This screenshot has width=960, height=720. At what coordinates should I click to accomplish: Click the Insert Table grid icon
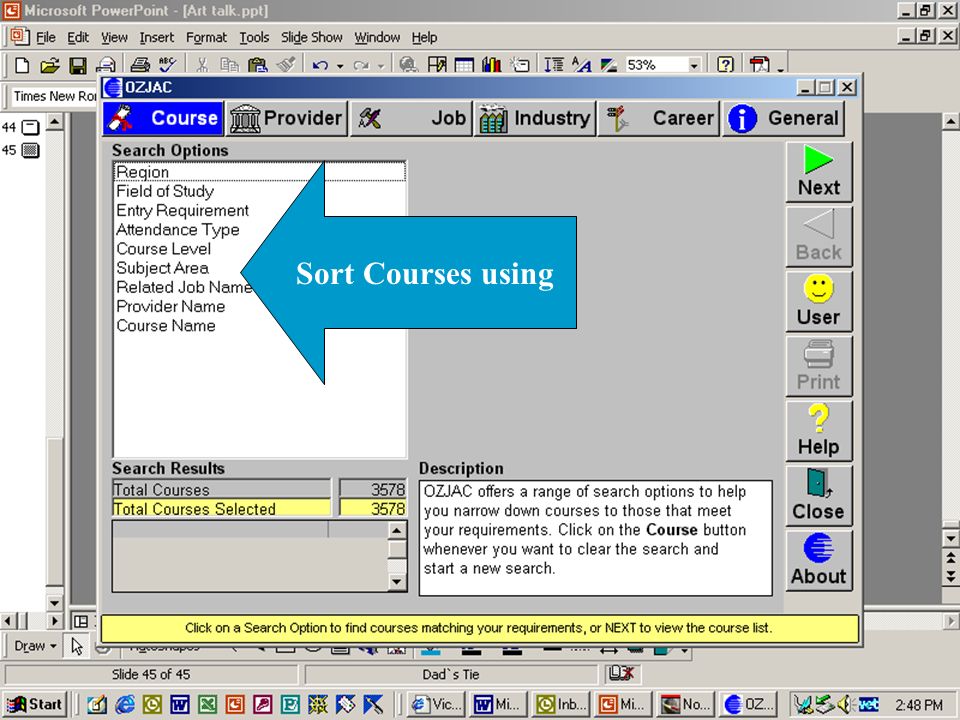point(464,65)
